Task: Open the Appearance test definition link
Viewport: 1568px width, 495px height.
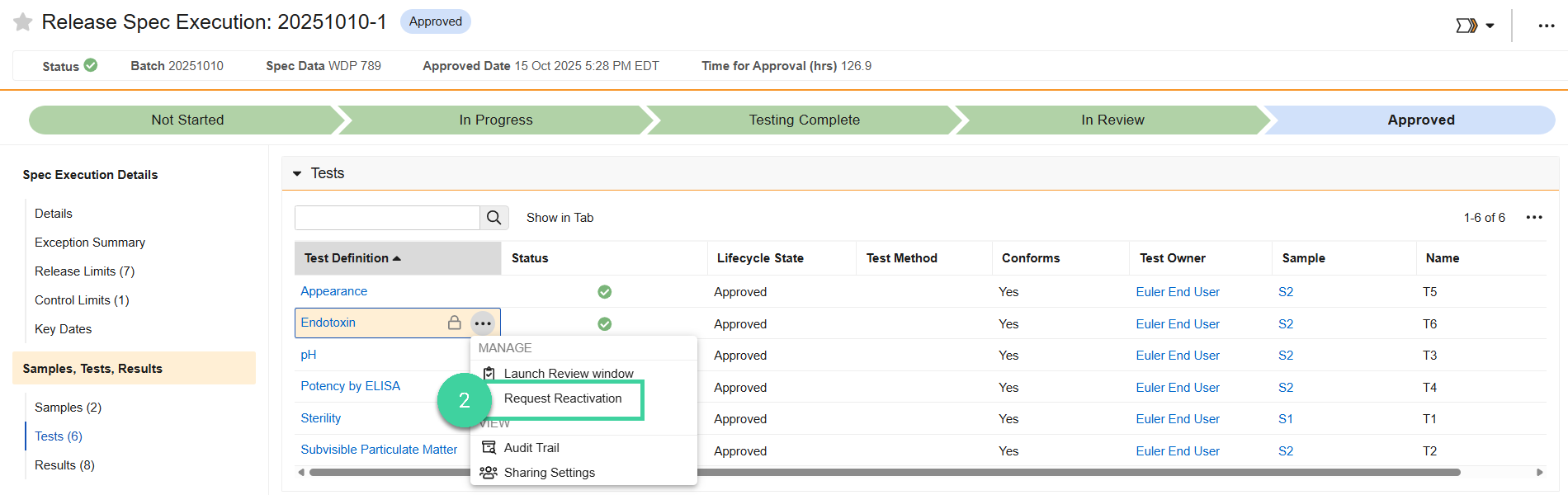Action: (x=333, y=291)
